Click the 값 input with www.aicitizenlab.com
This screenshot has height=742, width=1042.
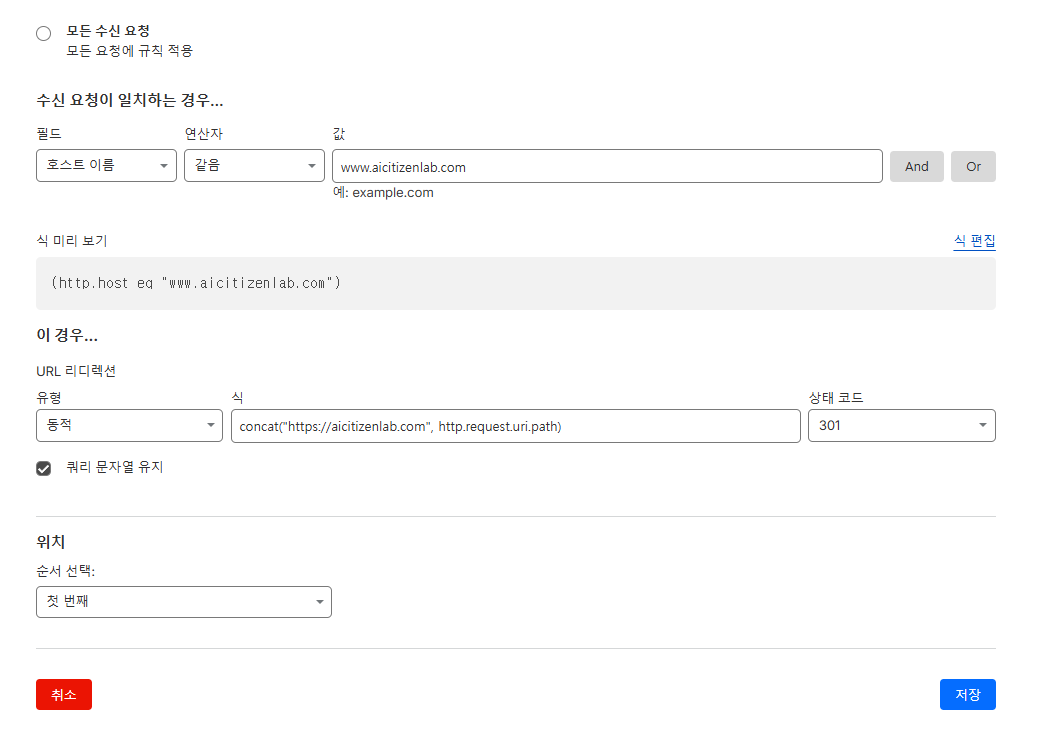607,166
